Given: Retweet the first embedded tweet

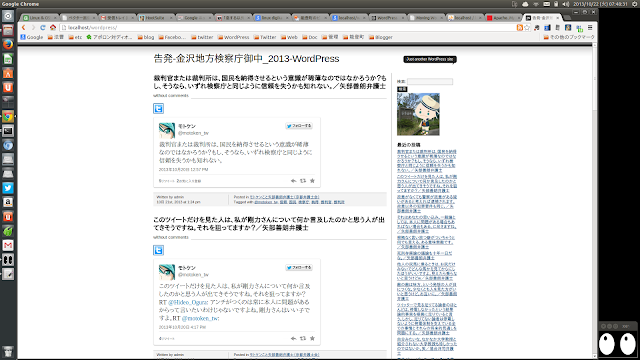Looking at the screenshot, I should 303,180.
